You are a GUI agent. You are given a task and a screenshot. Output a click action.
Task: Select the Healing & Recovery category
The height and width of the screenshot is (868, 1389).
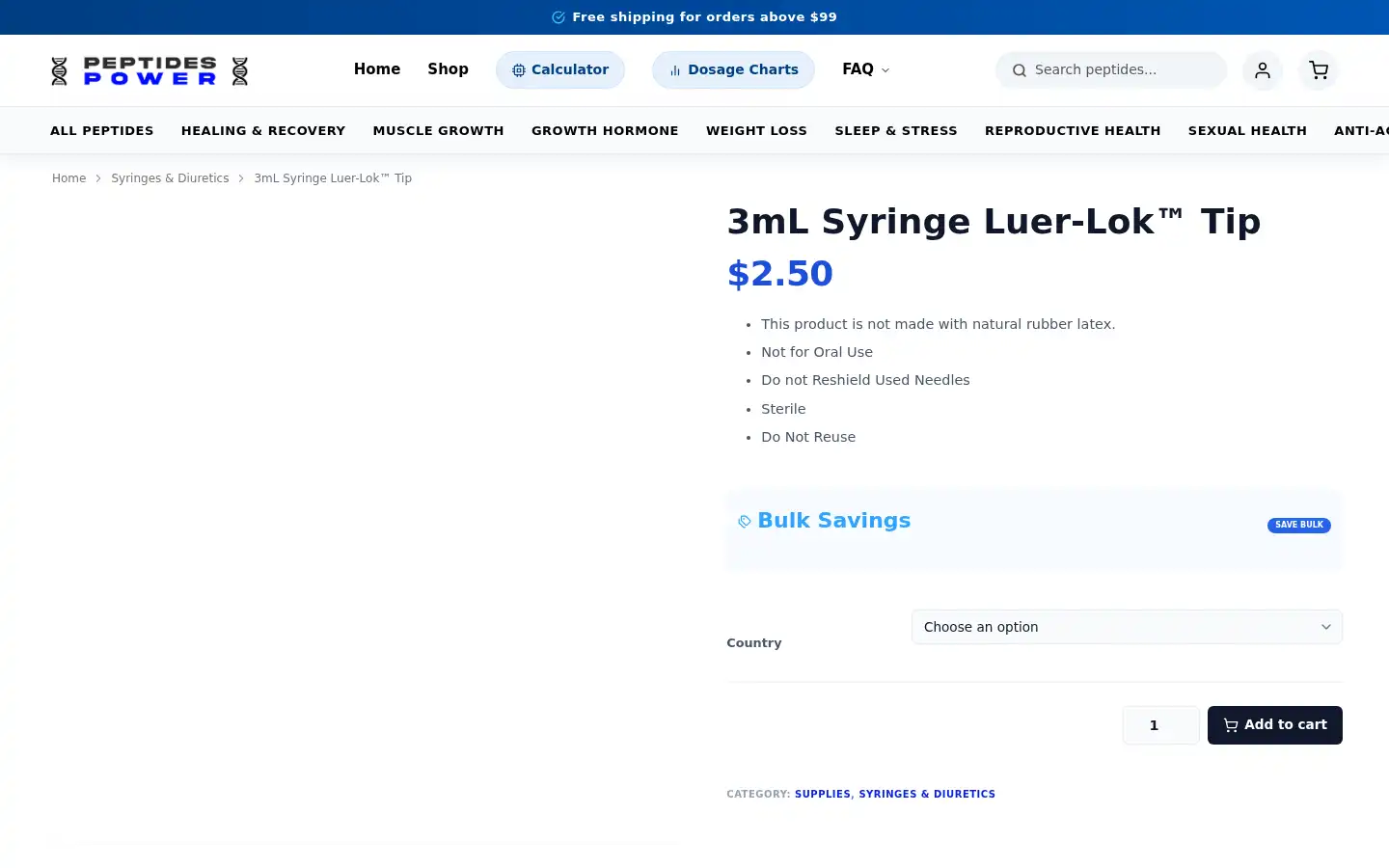tap(263, 131)
